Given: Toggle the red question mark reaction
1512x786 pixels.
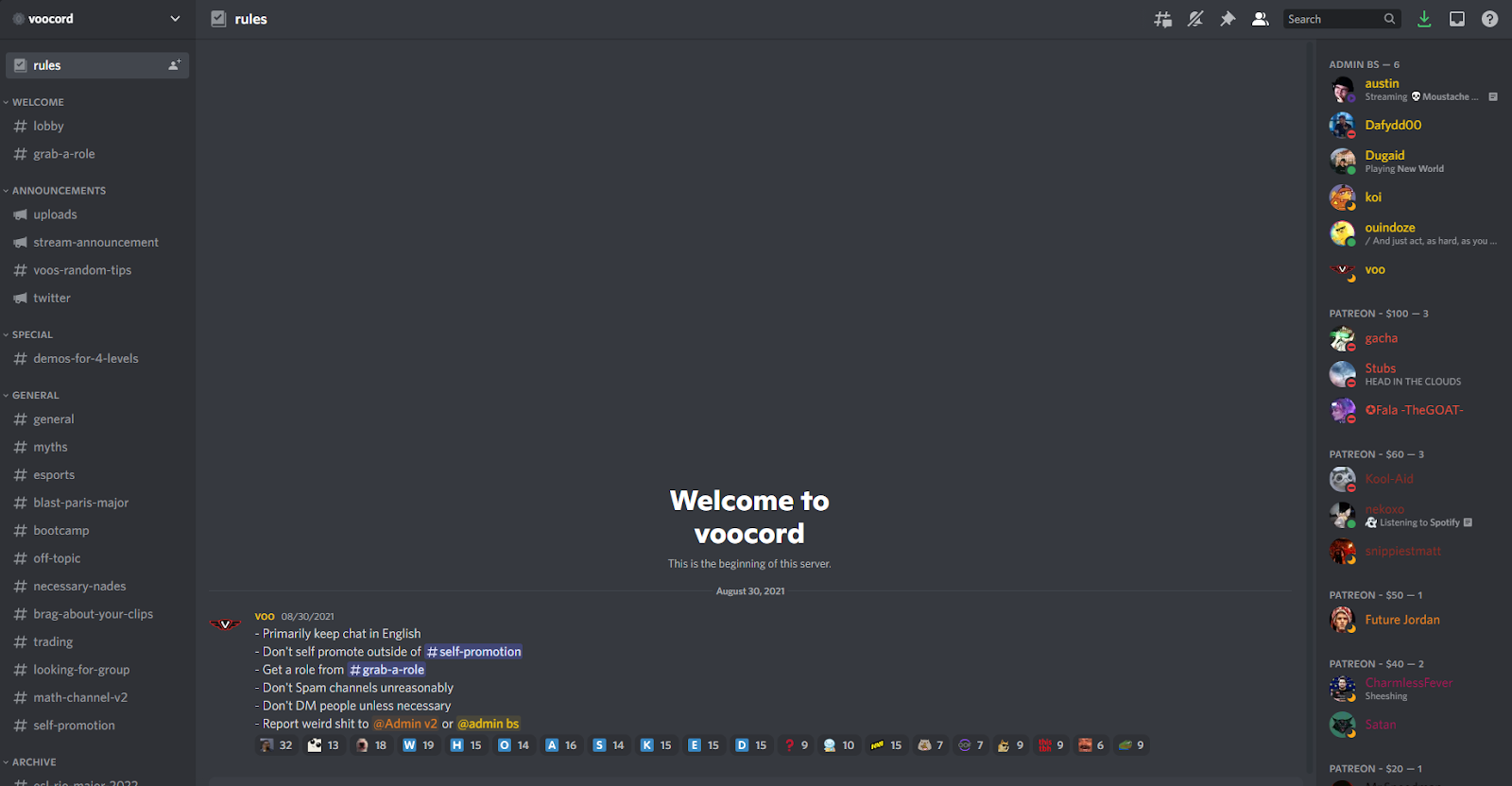Looking at the screenshot, I should (797, 745).
